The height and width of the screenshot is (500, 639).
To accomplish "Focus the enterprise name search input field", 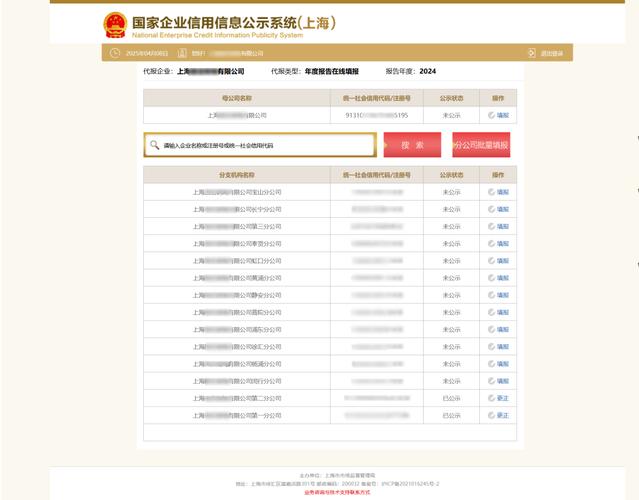I will (260, 145).
